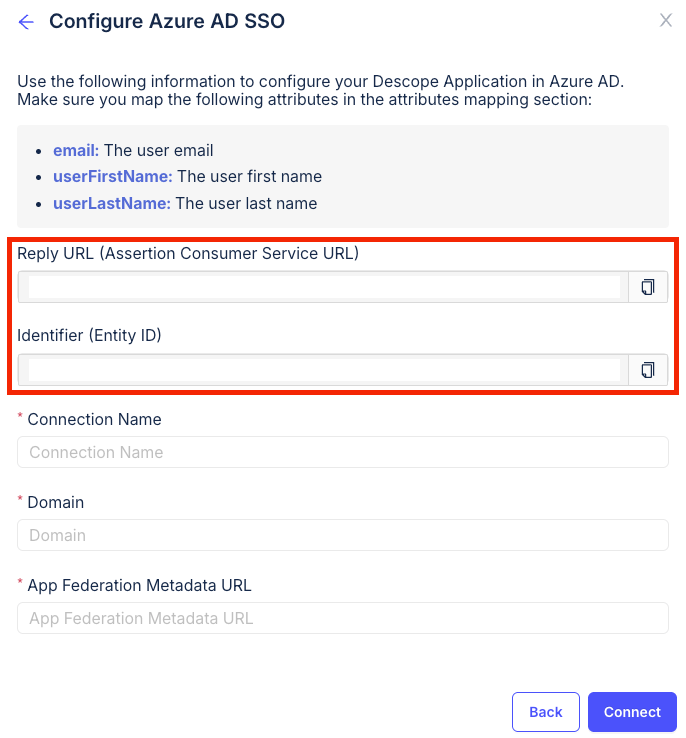
Task: Click the Reply URL (Assertion Consumer Service URL) label
Action: pos(188,254)
